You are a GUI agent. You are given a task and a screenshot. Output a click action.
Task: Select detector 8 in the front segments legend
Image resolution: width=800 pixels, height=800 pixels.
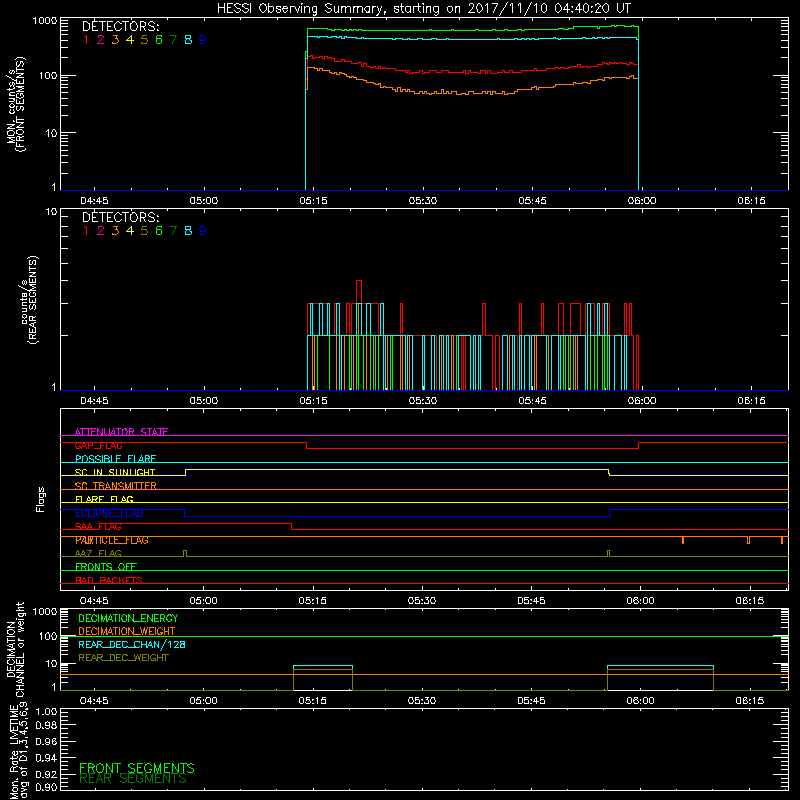[x=188, y=40]
